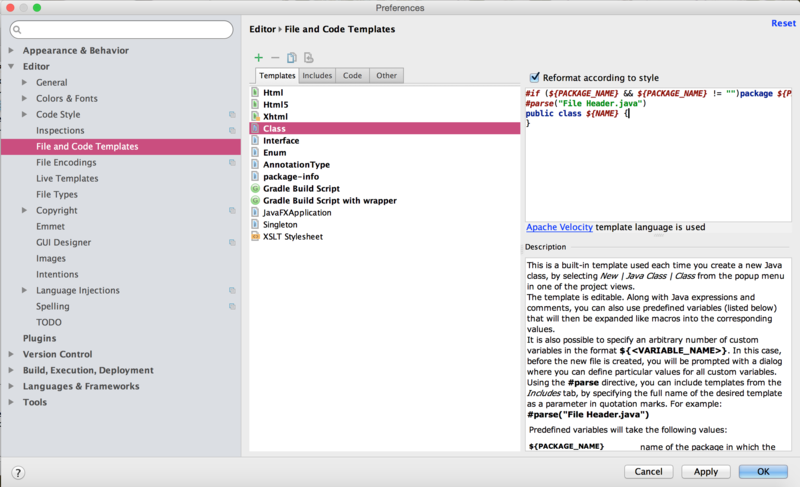
Task: Expand the Appearance & Behavior section
Action: (x=11, y=50)
